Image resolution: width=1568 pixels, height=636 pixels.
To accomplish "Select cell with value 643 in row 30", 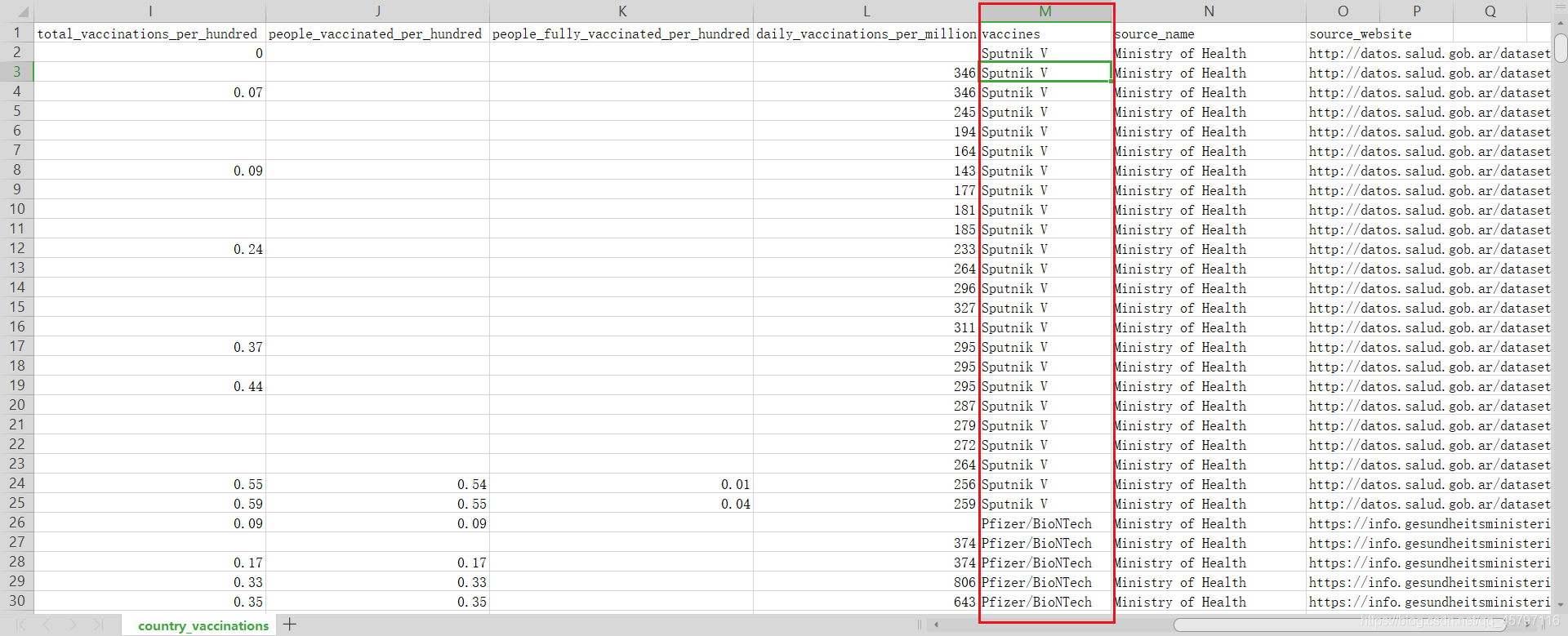I will (x=866, y=601).
